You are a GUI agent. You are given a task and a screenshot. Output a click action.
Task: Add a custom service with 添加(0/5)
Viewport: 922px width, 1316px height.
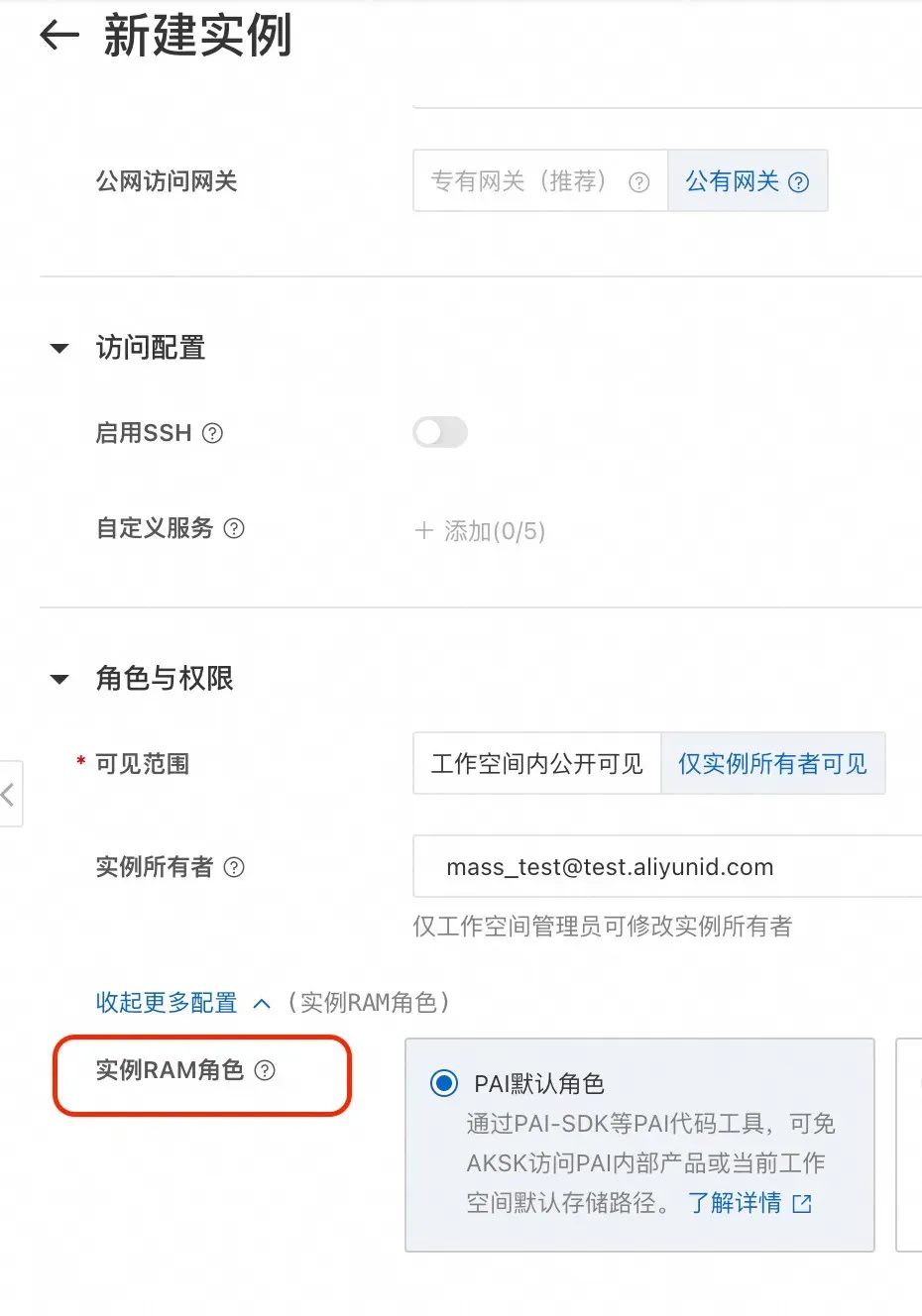[x=480, y=531]
